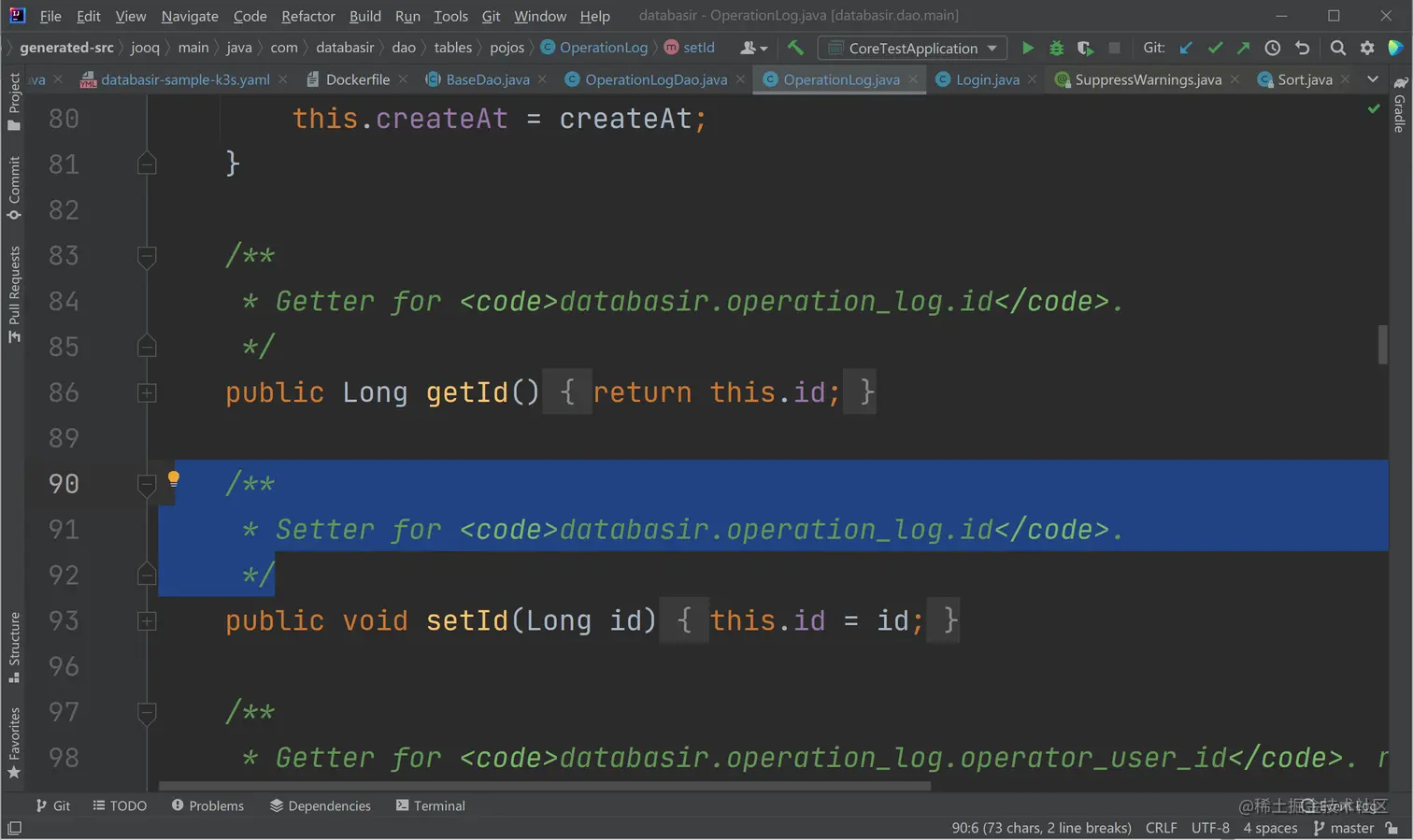Screen dimensions: 1413x840
Task: Close the Dockerfile tab
Action: [x=403, y=79]
